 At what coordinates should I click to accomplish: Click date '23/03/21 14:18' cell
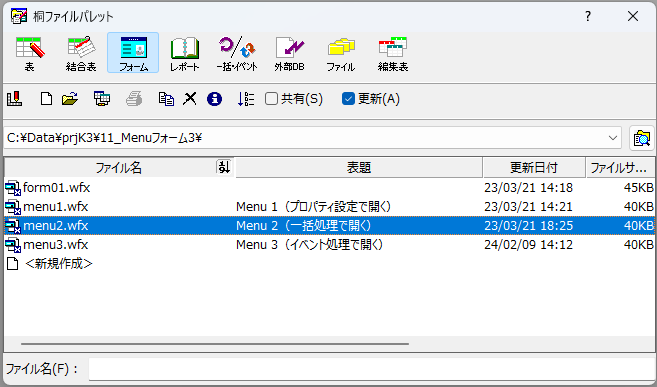coord(528,188)
